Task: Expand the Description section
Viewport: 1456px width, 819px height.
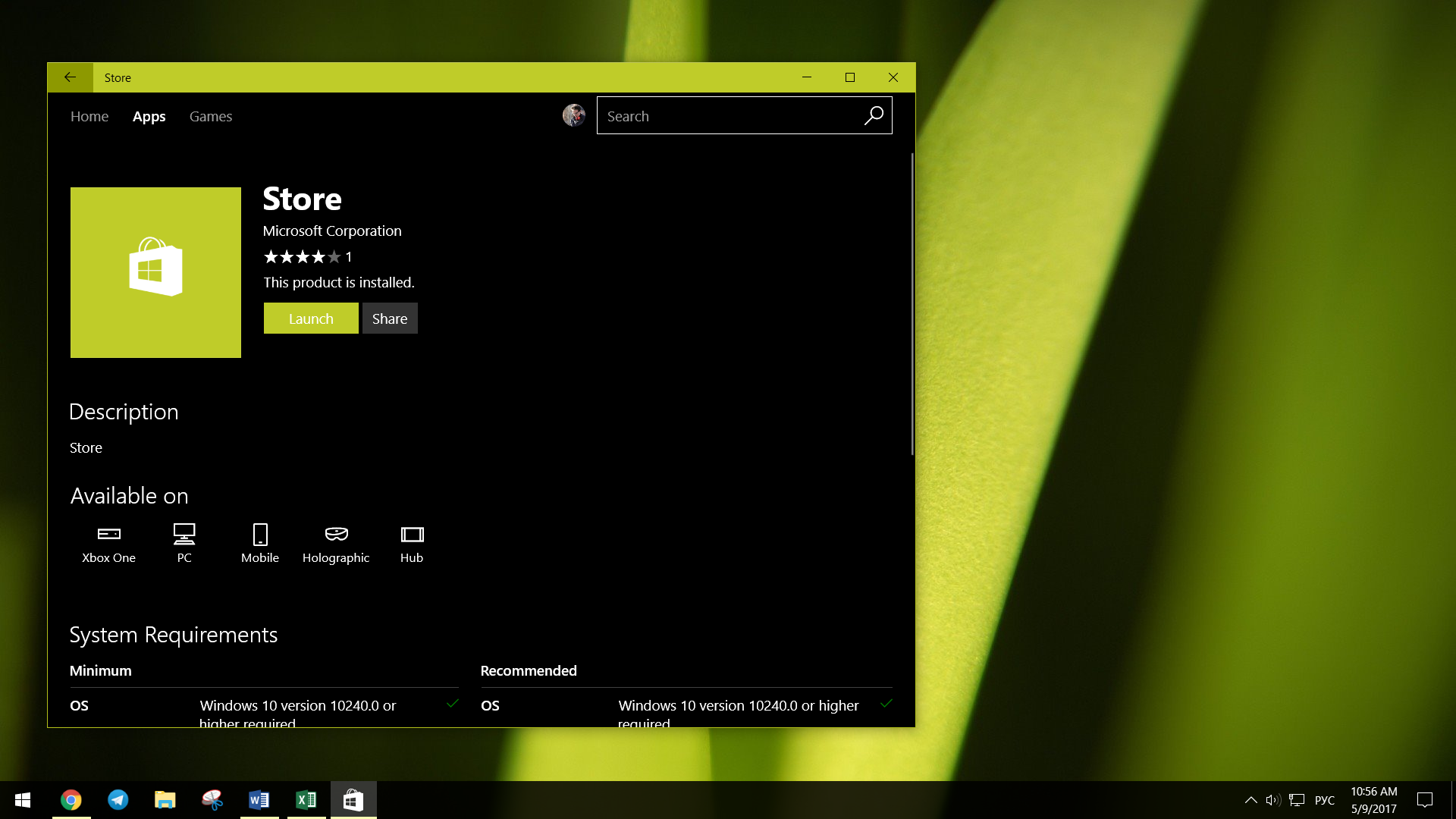Action: pyautogui.click(x=124, y=411)
